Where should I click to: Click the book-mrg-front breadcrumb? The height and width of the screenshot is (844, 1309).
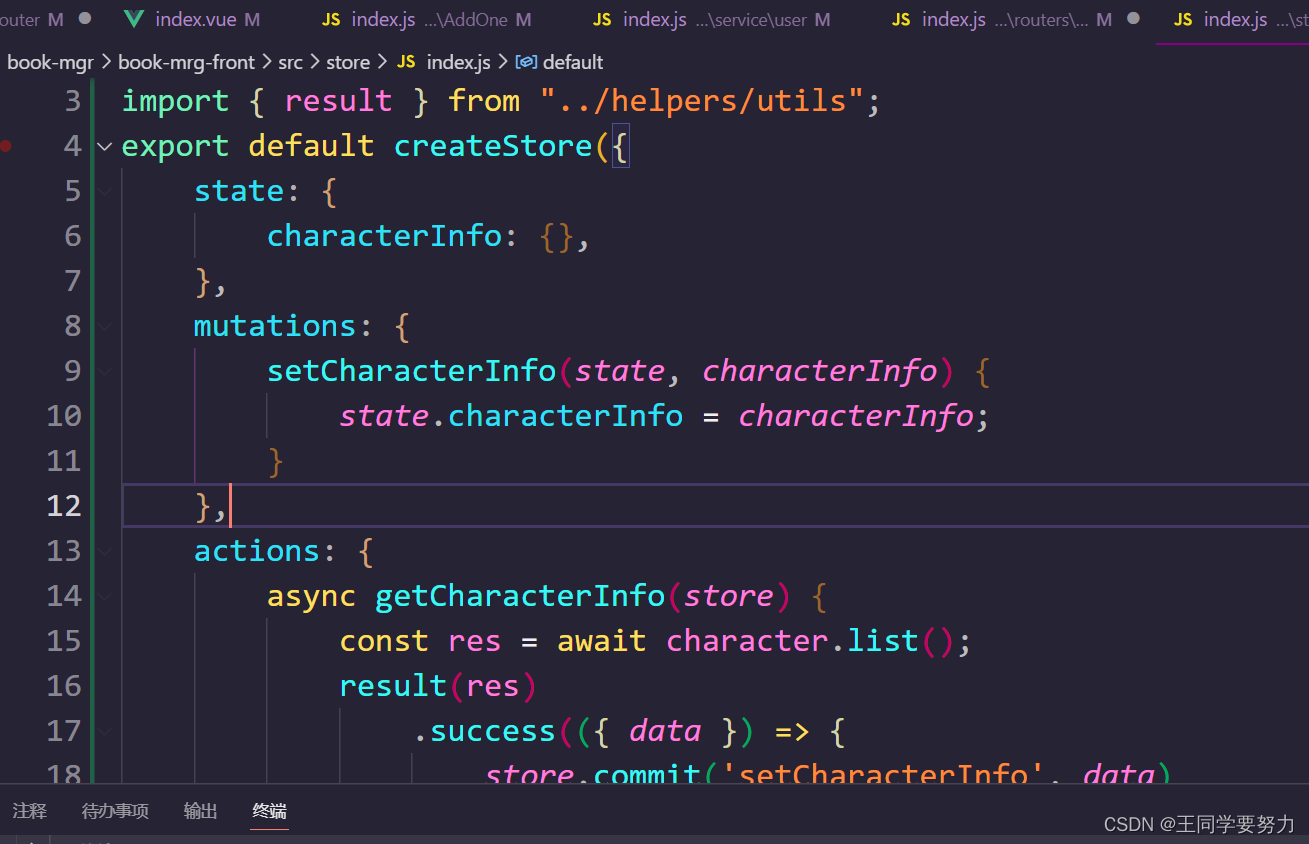[x=186, y=62]
